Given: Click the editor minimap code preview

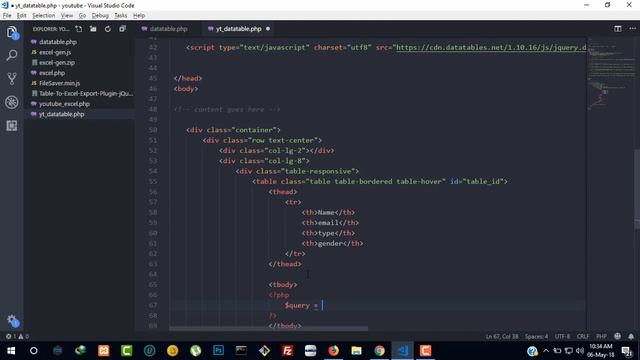Looking at the screenshot, I should (611, 73).
